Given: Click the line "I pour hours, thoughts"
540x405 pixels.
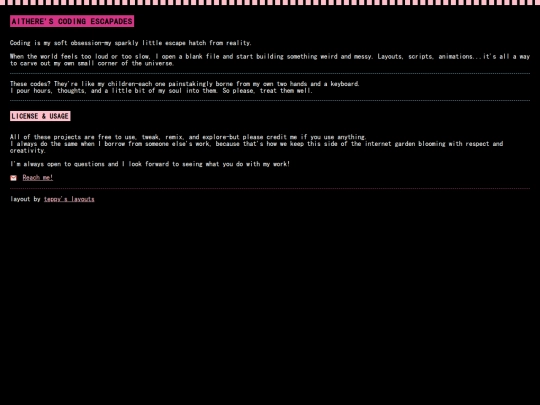Looking at the screenshot, I should (x=161, y=91).
